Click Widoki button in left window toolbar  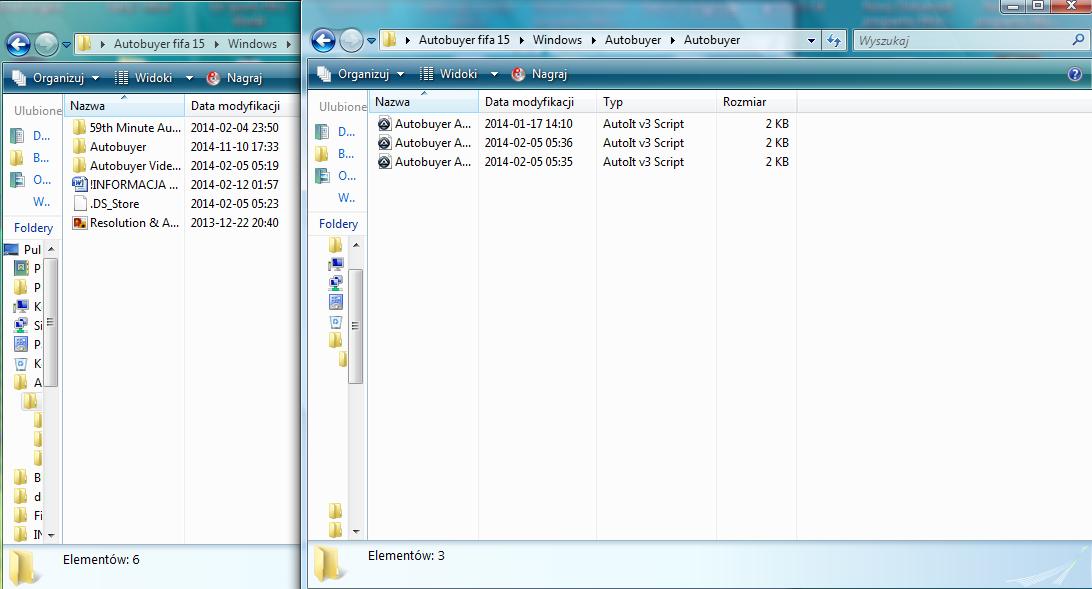click(x=144, y=78)
